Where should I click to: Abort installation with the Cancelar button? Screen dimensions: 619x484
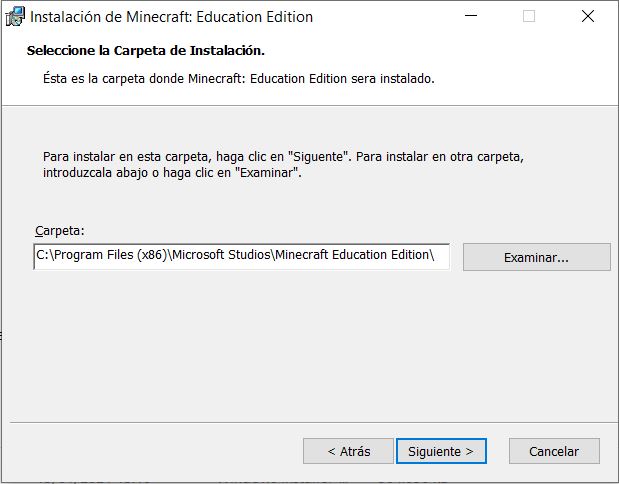pyautogui.click(x=554, y=451)
